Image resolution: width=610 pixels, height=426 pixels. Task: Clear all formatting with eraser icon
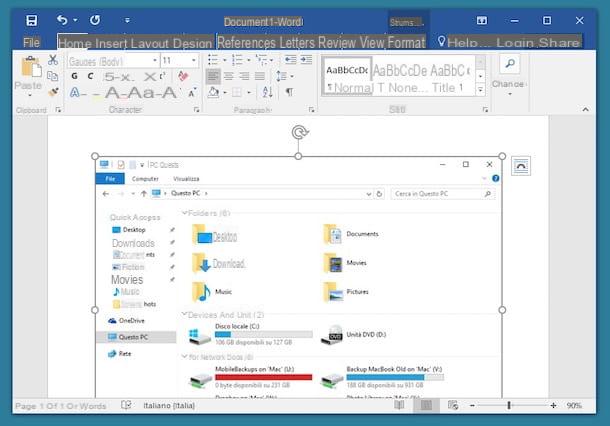click(183, 76)
